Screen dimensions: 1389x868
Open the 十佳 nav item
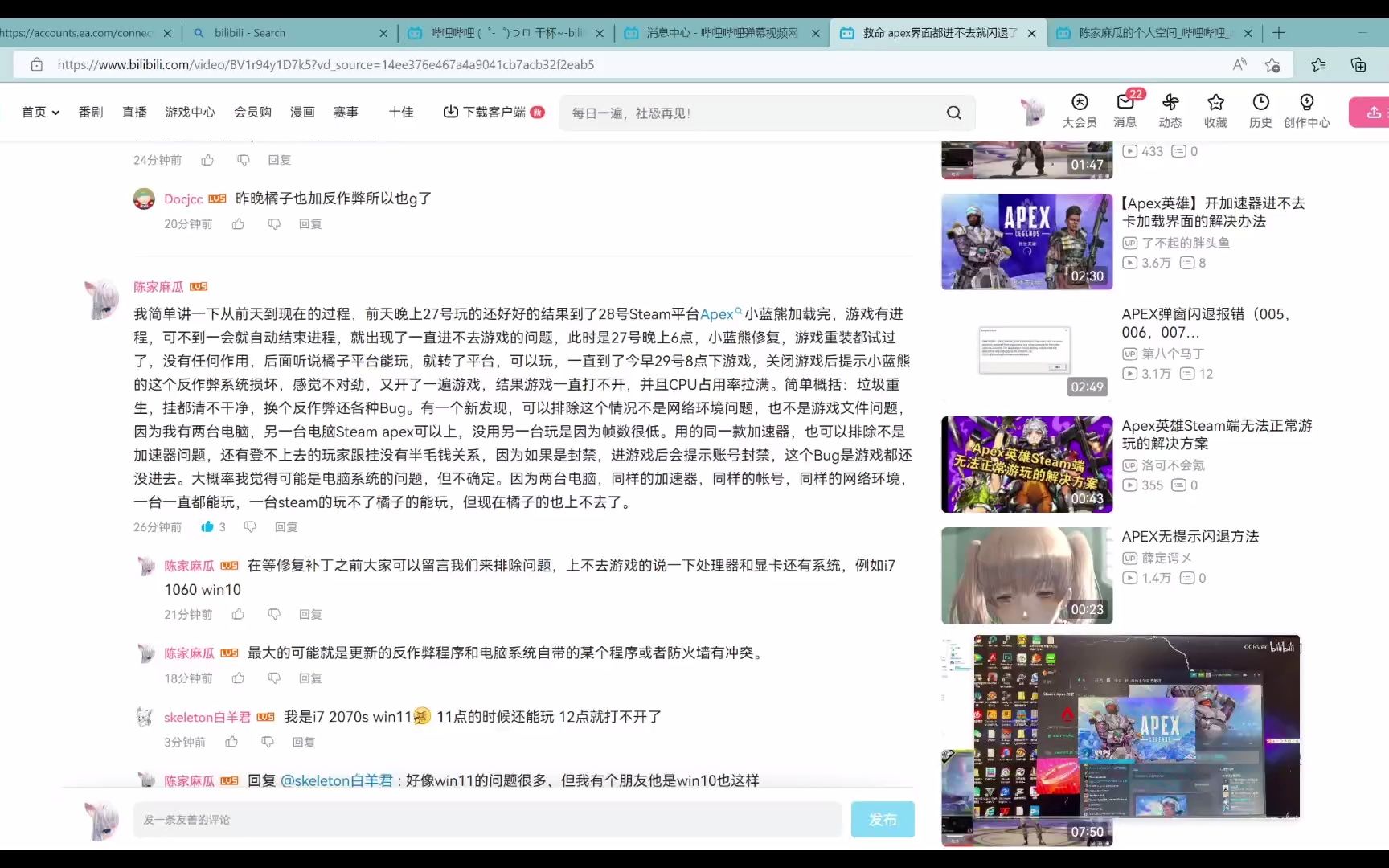401,113
